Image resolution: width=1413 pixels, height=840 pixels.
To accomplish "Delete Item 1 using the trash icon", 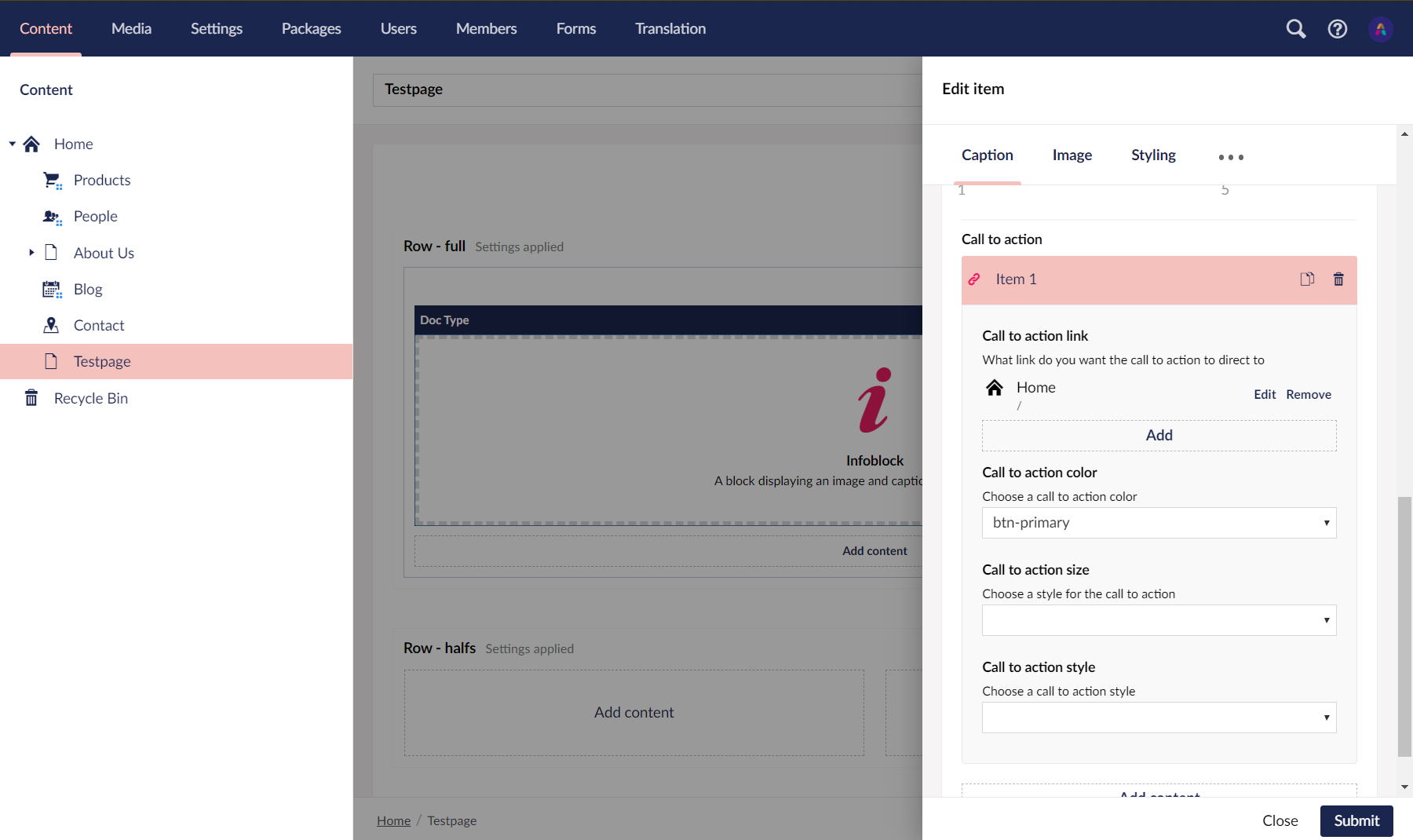I will click(x=1339, y=279).
